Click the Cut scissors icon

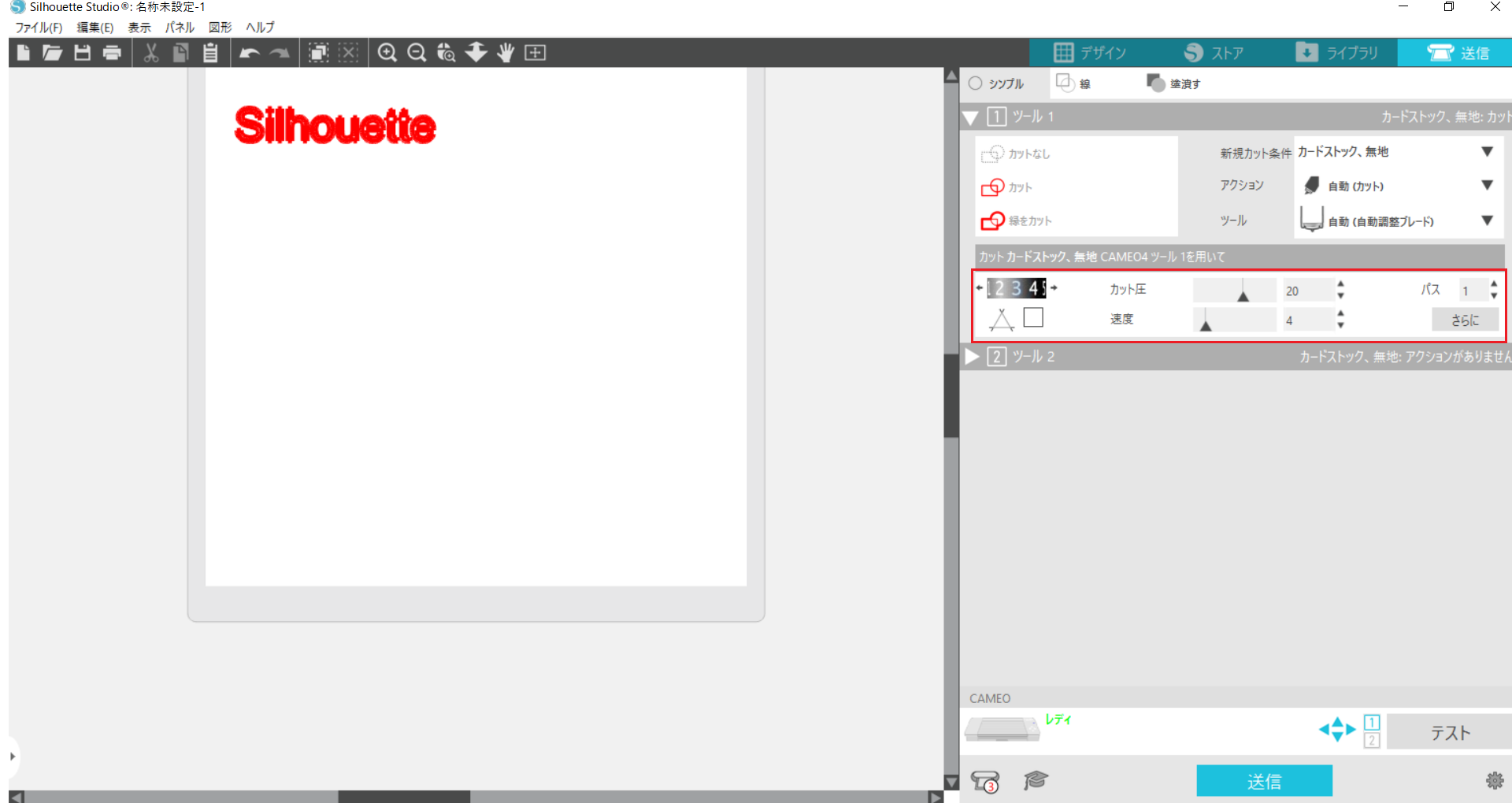coord(151,53)
